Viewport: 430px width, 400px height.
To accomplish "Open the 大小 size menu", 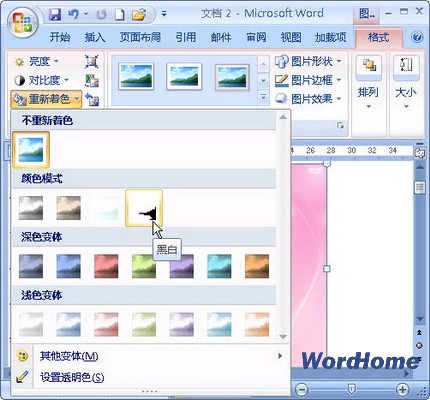I will point(406,83).
